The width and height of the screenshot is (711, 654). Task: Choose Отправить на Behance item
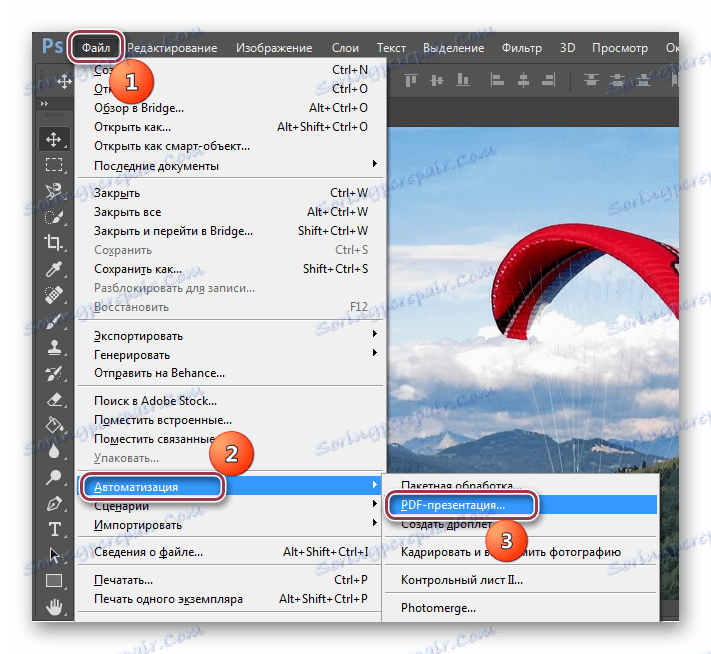tap(230, 373)
